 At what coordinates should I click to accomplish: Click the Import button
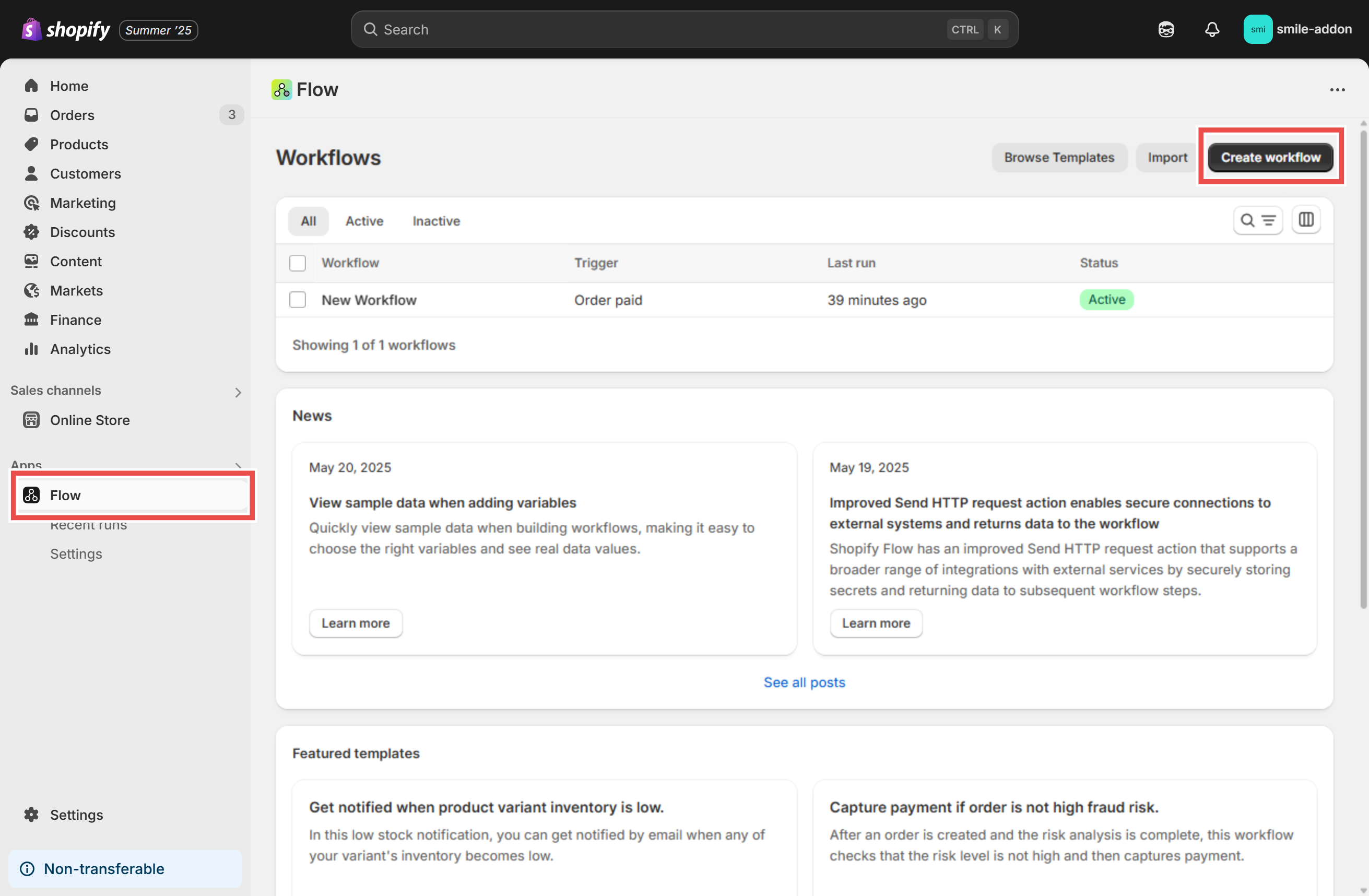(1167, 157)
